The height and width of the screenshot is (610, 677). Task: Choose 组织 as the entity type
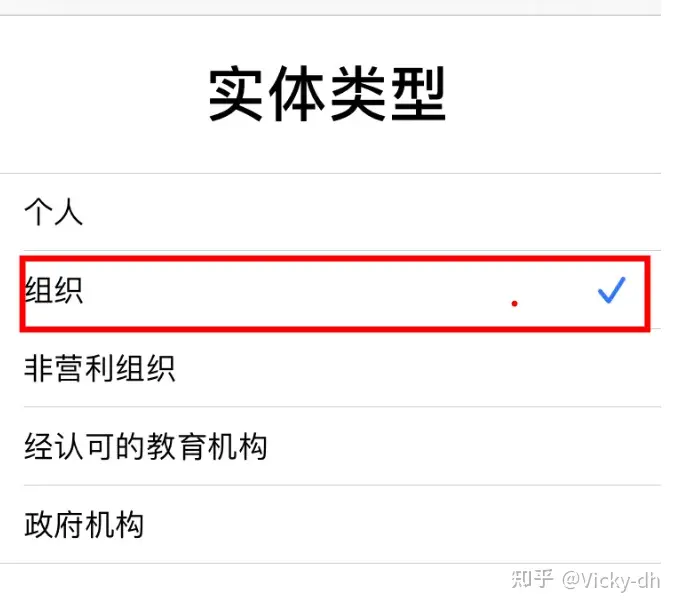pyautogui.click(x=54, y=291)
